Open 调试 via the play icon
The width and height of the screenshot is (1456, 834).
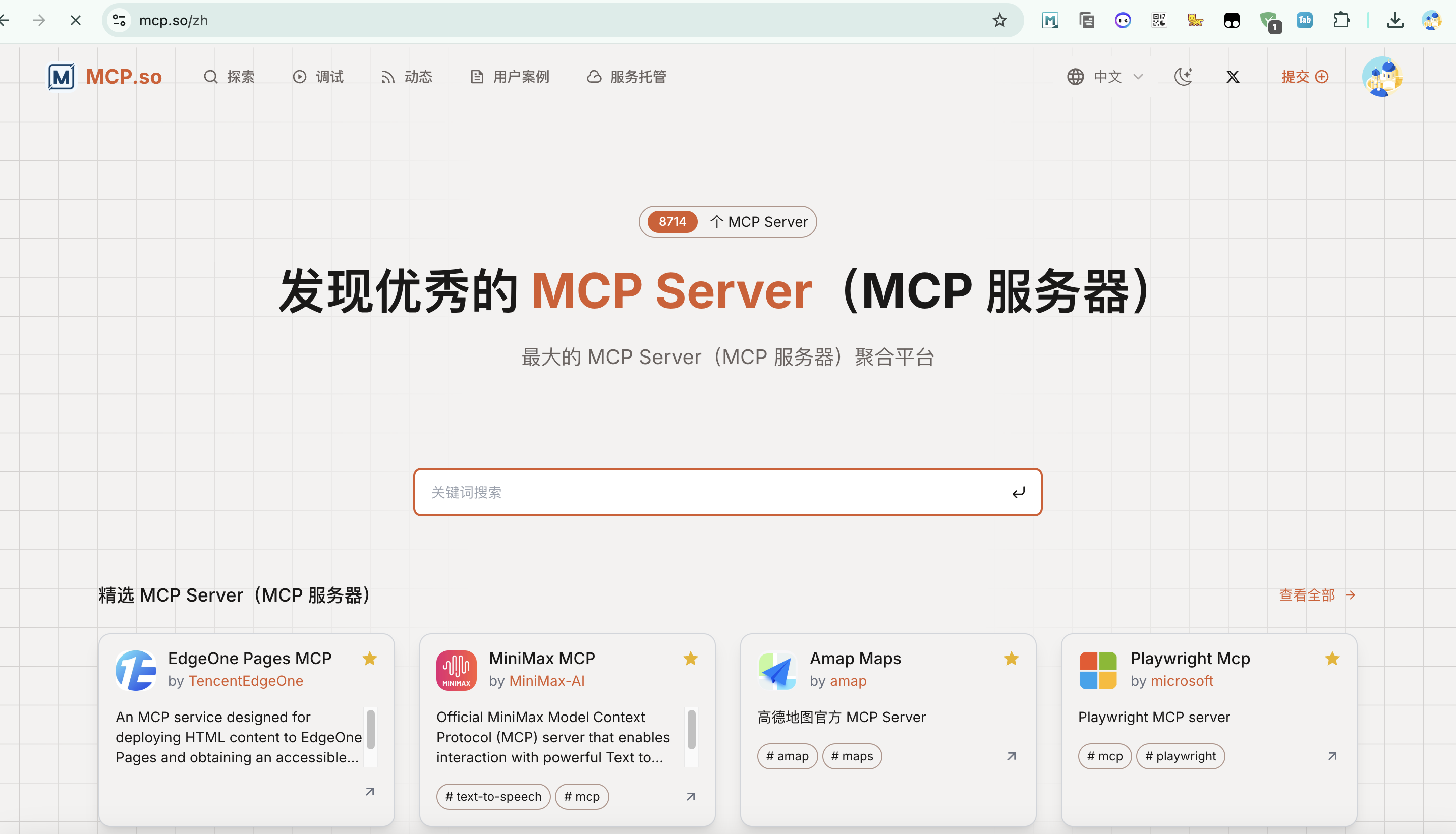point(299,76)
